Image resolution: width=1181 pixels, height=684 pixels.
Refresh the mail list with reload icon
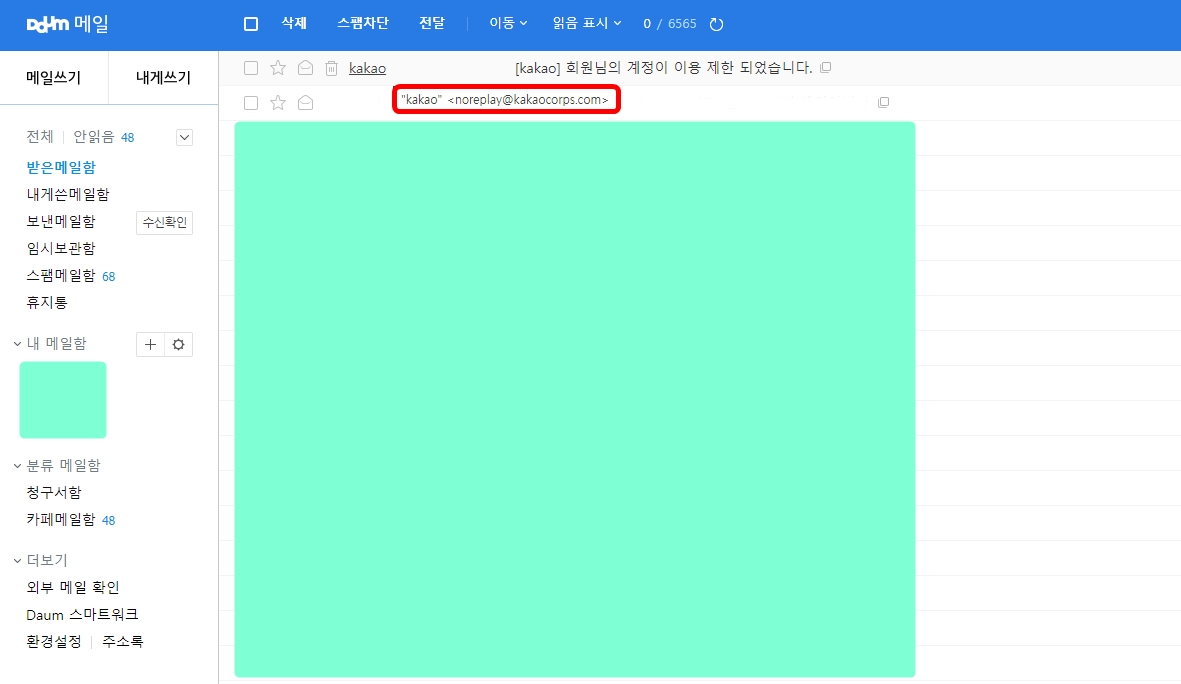(716, 24)
